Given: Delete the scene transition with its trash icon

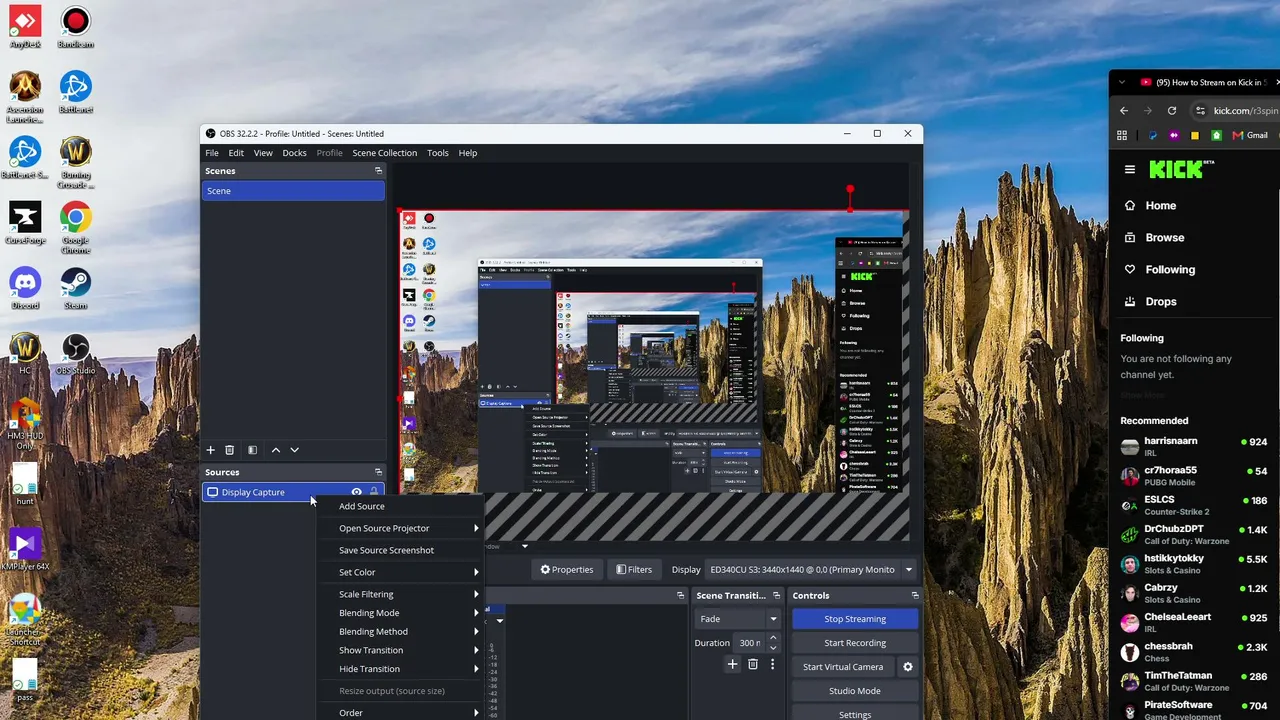Looking at the screenshot, I should pos(753,664).
